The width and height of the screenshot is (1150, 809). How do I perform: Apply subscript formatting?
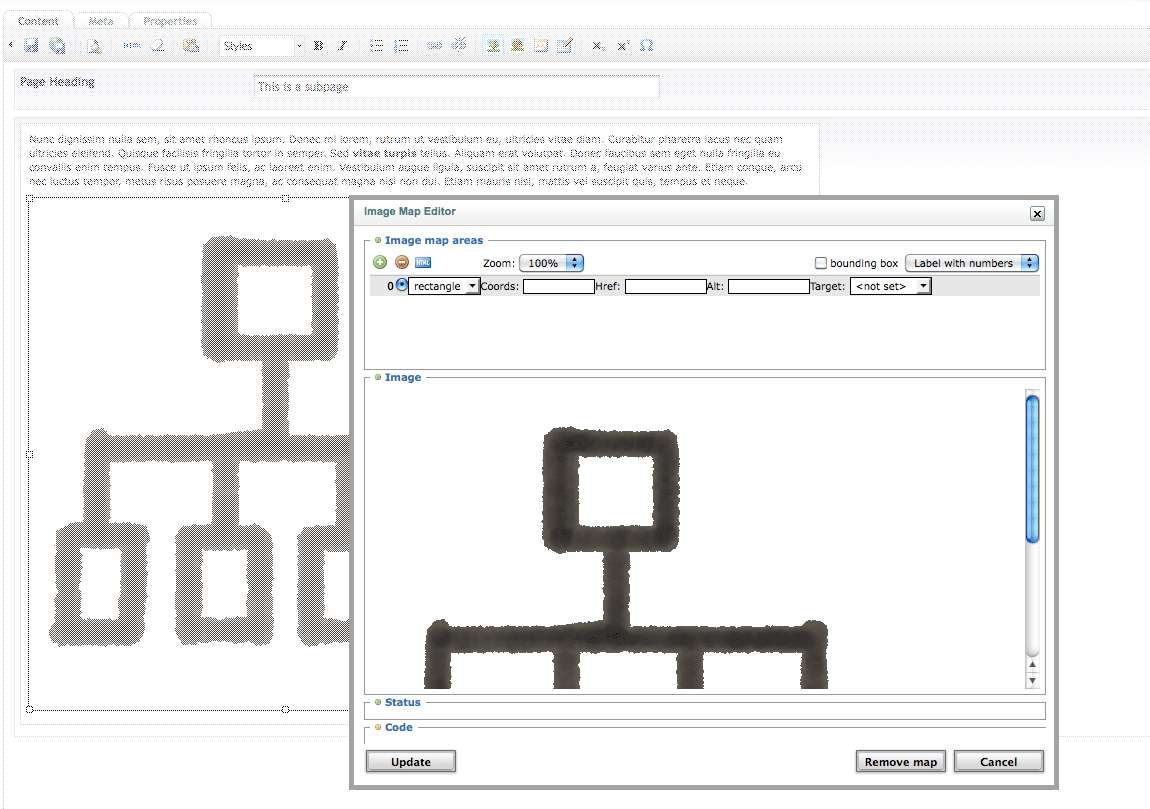(598, 45)
